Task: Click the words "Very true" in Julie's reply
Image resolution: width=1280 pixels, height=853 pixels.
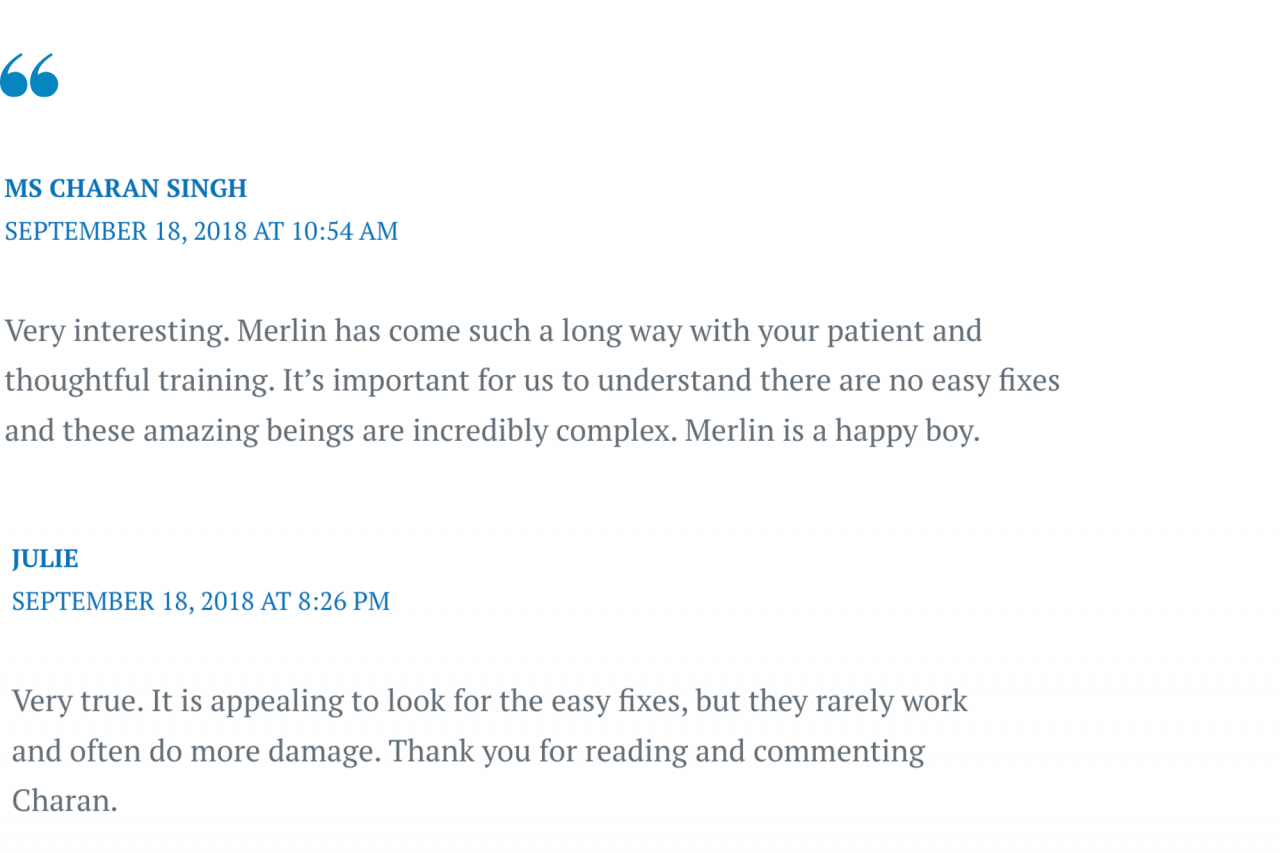Action: click(x=77, y=700)
